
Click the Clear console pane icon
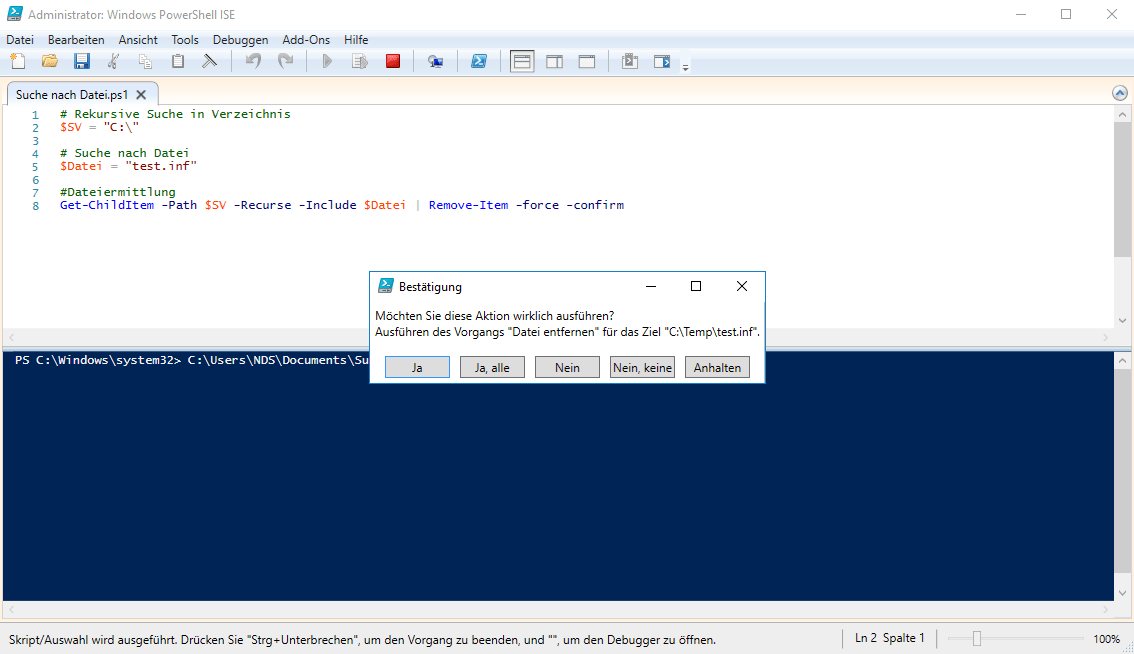pyautogui.click(x=210, y=62)
